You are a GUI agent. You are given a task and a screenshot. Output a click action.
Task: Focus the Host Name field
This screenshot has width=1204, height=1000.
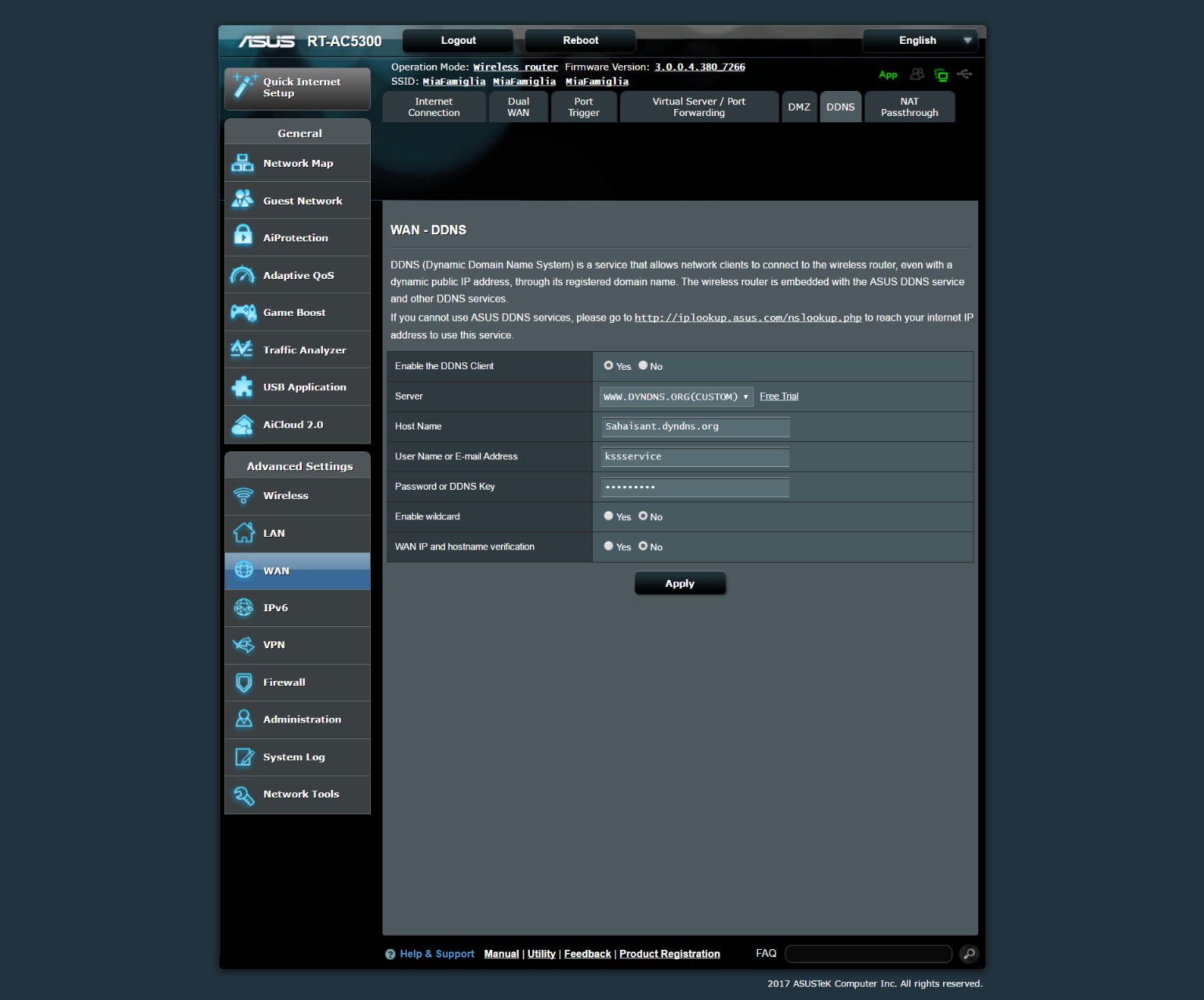[695, 426]
